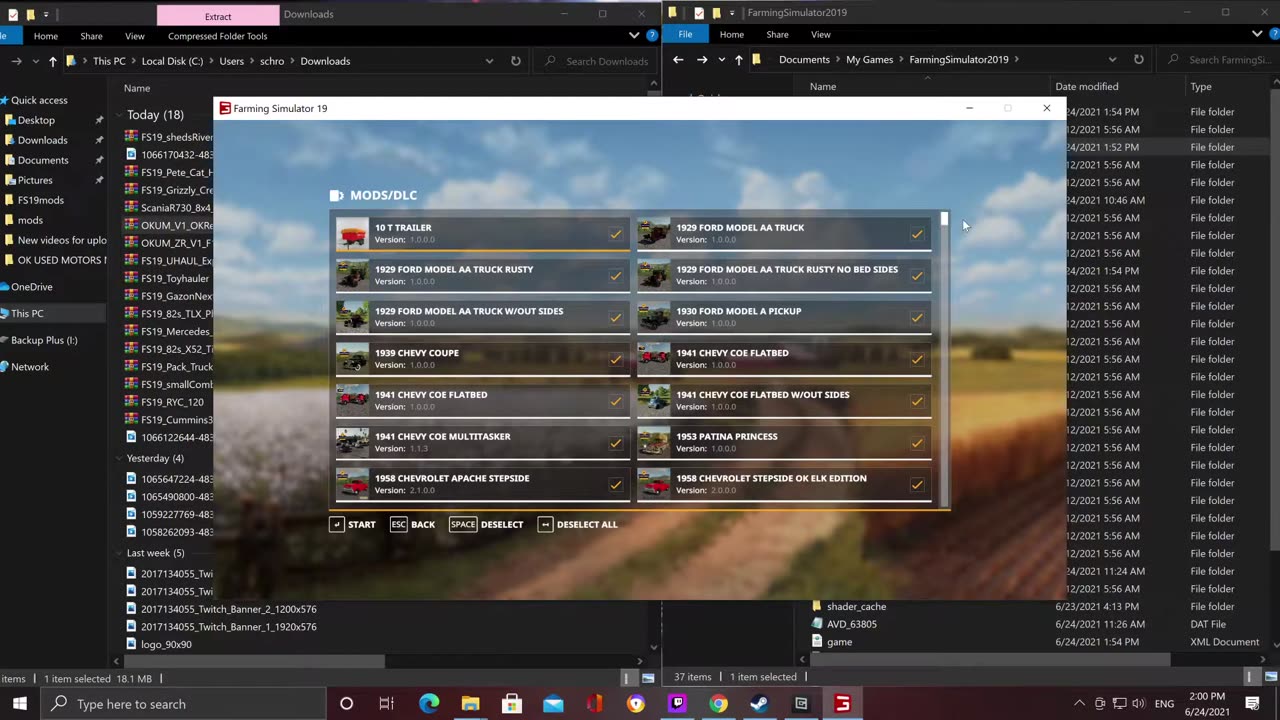
Task: Toggle the 1939 Chevy Coupe checkbox
Action: tap(615, 359)
